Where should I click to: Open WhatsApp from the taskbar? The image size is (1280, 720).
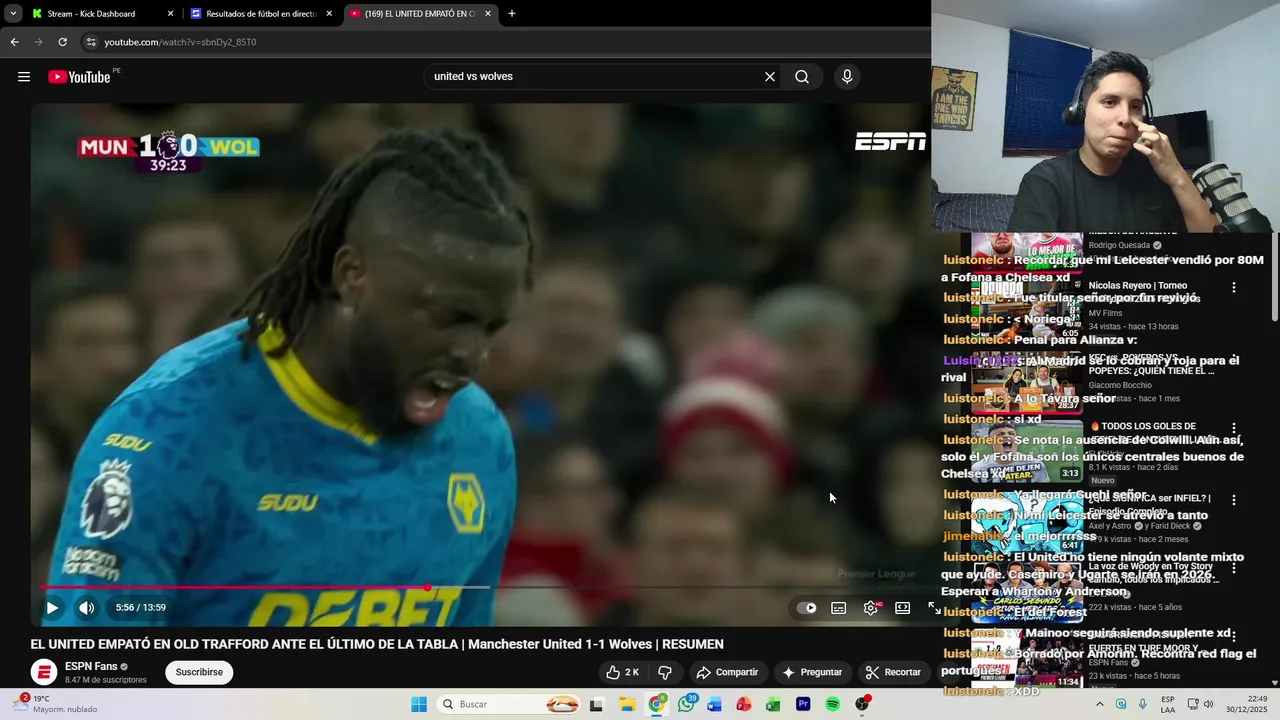(685, 704)
